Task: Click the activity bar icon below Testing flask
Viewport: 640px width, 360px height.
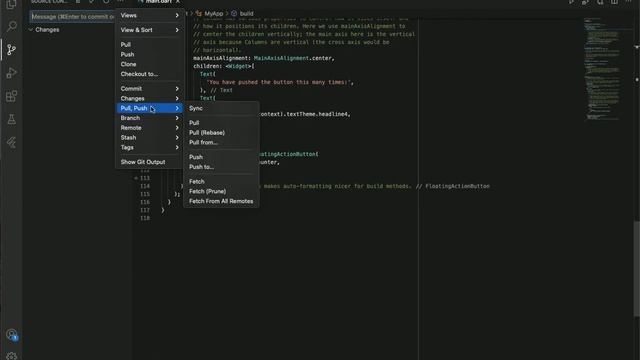Action: (x=11, y=142)
